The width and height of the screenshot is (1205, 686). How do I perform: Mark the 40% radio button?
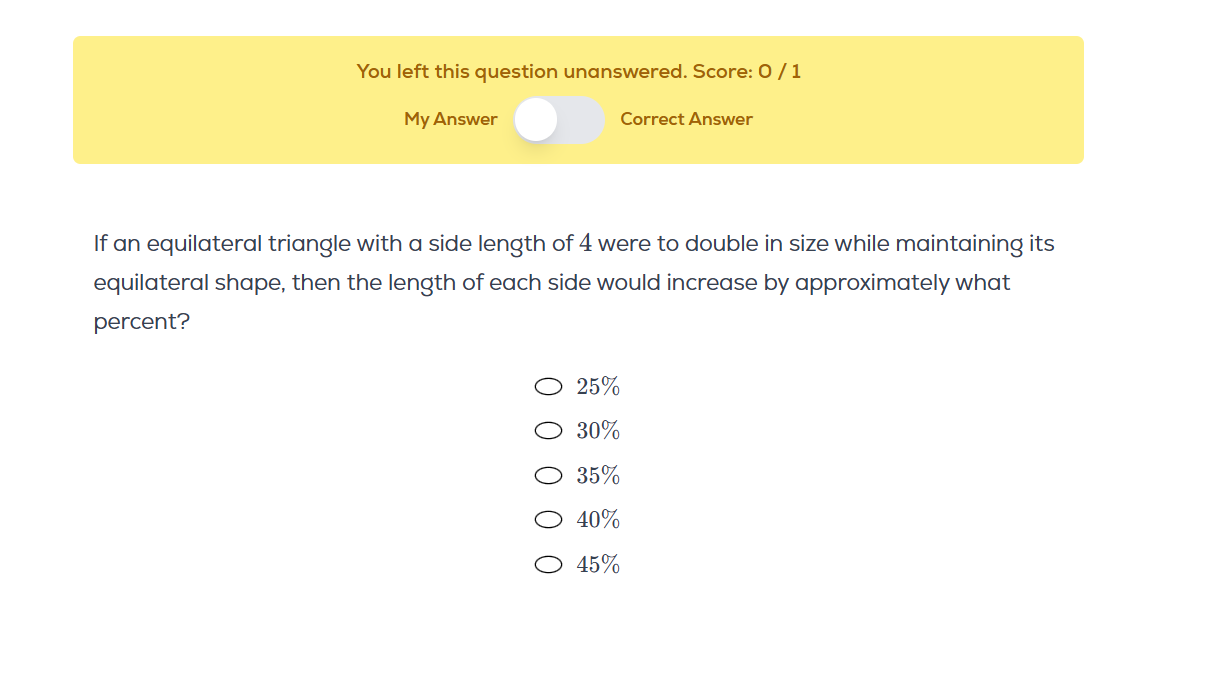(548, 520)
